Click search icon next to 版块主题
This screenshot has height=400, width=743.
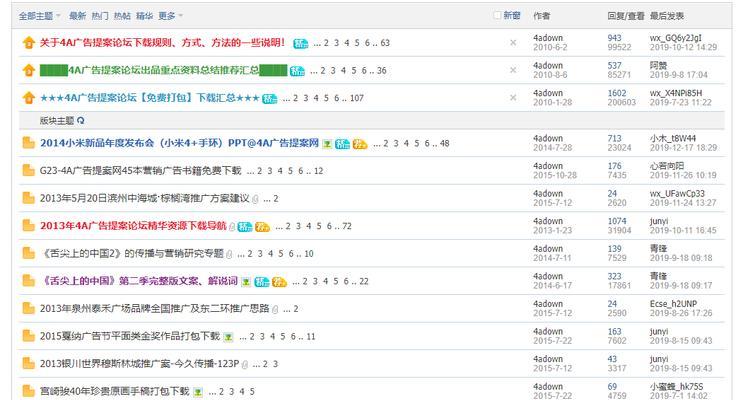[x=81, y=120]
